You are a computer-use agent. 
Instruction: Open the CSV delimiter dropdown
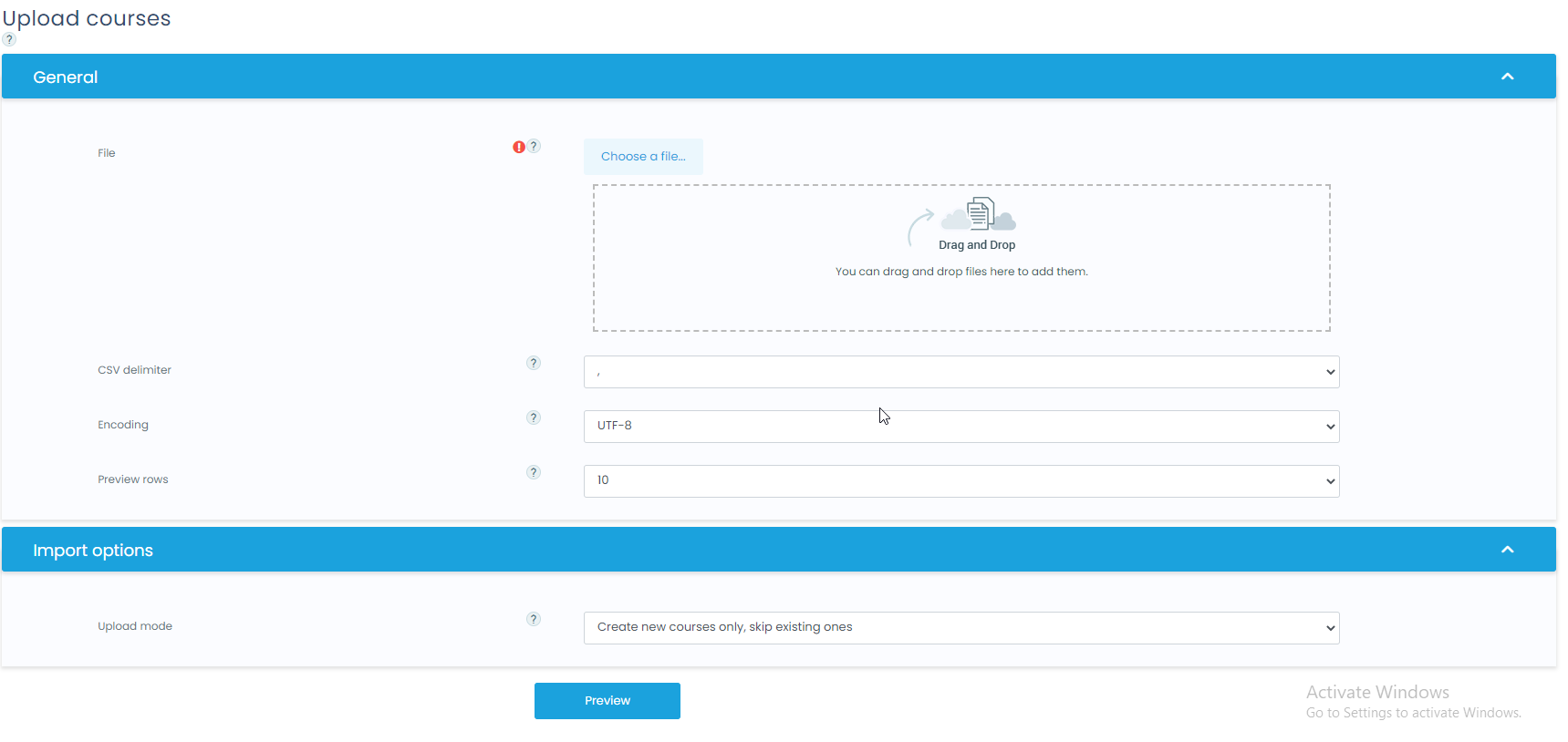961,372
